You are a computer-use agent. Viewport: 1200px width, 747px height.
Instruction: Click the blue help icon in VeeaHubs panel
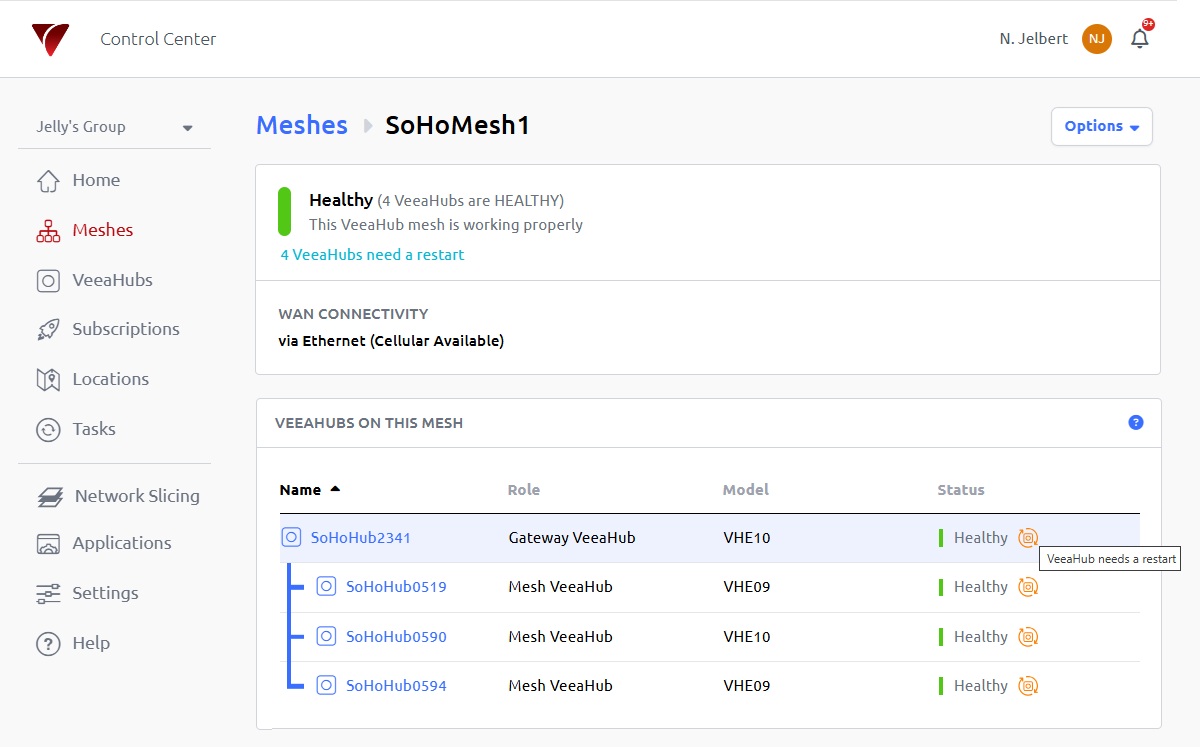1136,423
